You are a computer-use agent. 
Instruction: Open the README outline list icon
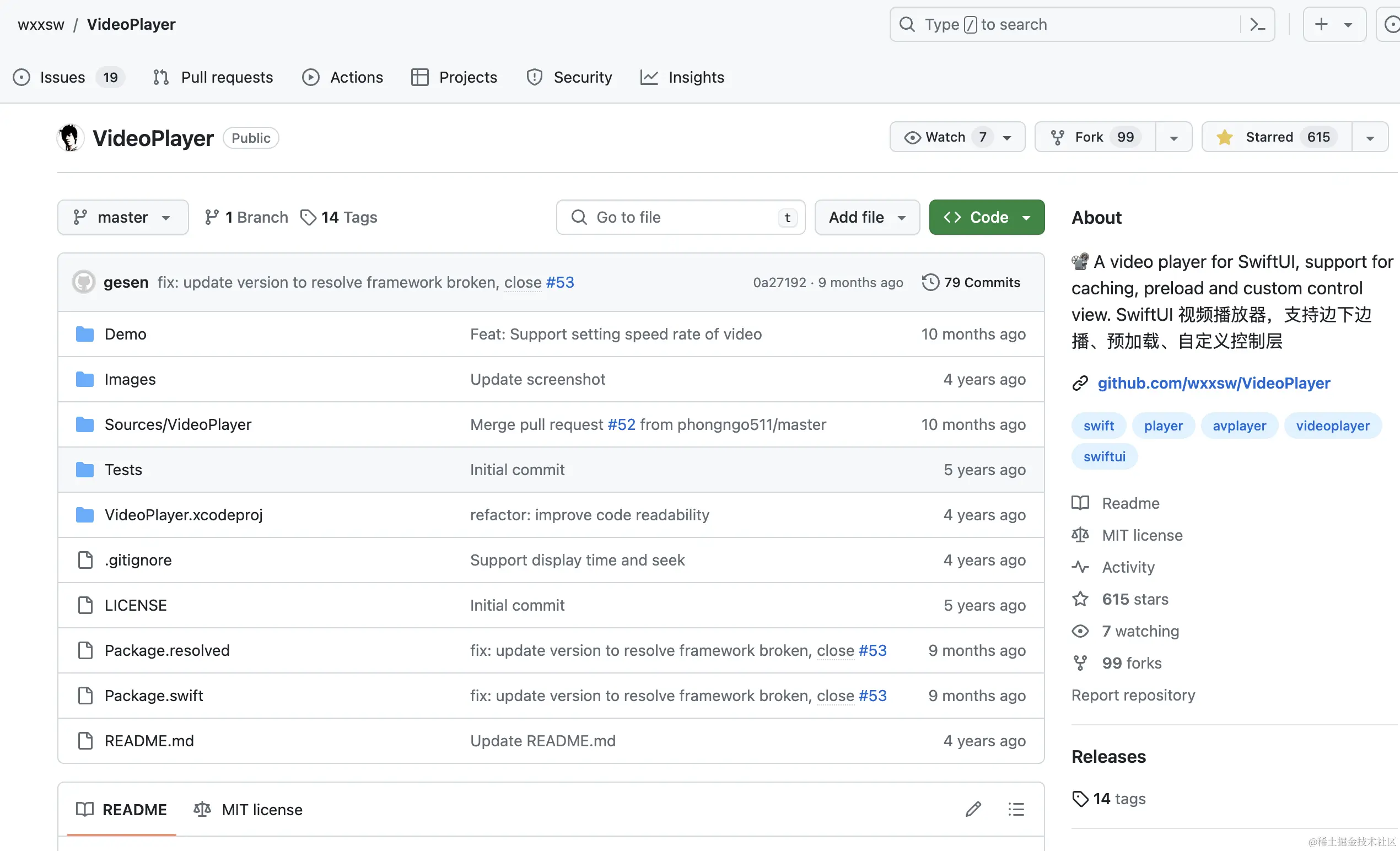click(1016, 809)
